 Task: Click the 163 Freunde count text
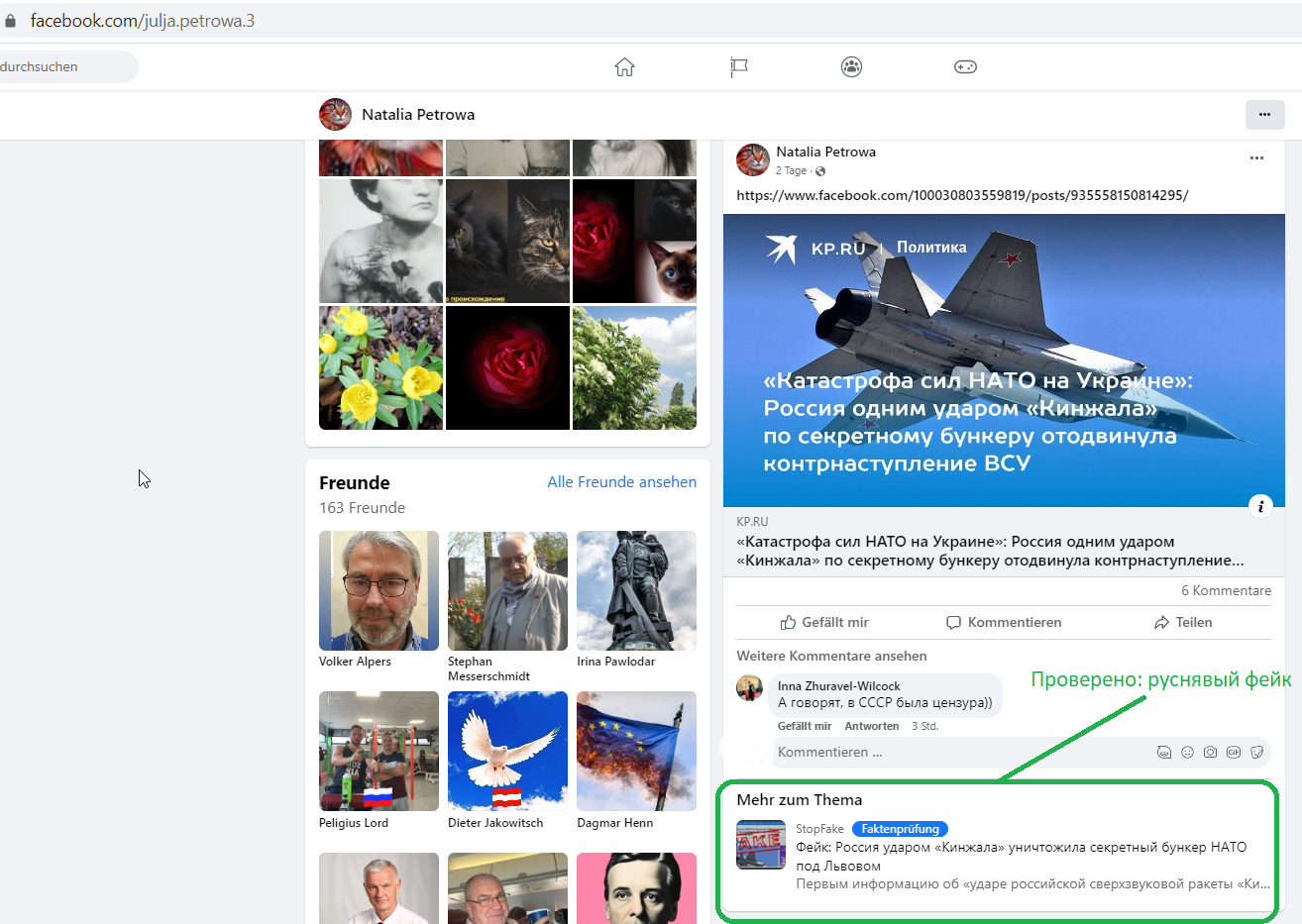362,508
